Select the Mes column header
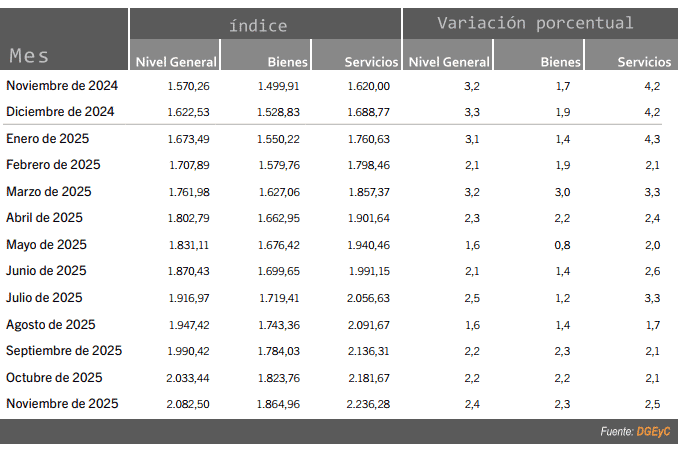 [29, 55]
